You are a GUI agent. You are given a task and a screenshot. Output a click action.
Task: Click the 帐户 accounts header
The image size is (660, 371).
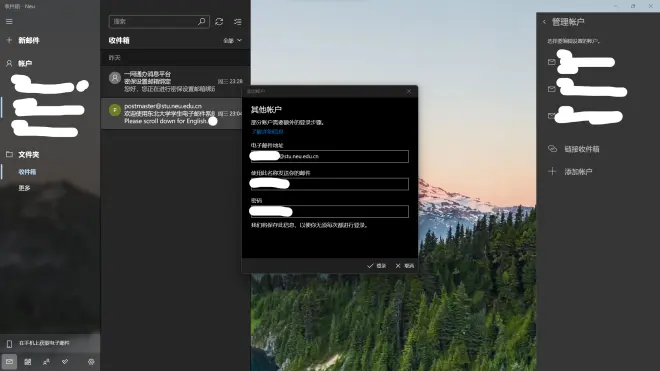point(25,64)
